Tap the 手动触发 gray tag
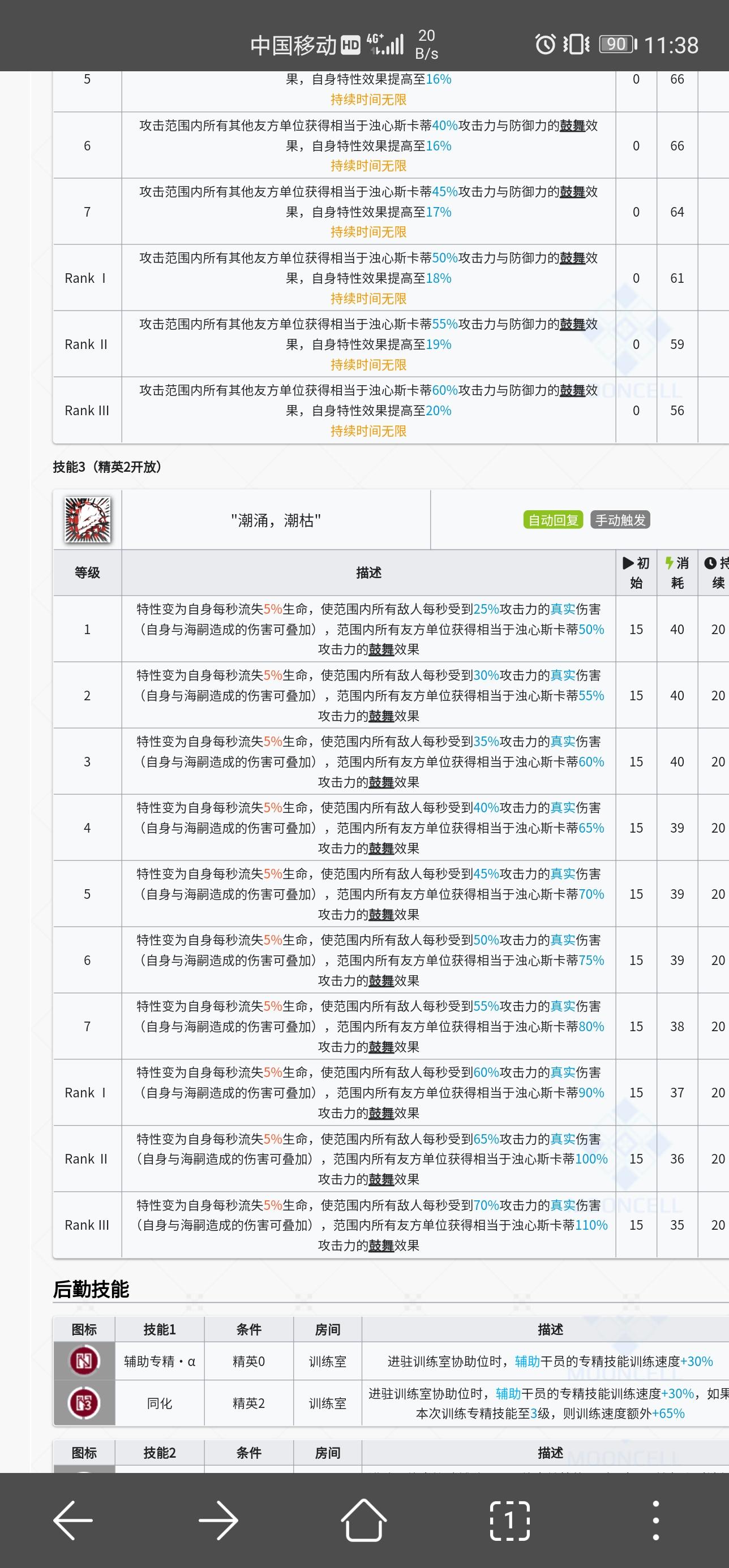 [x=620, y=520]
